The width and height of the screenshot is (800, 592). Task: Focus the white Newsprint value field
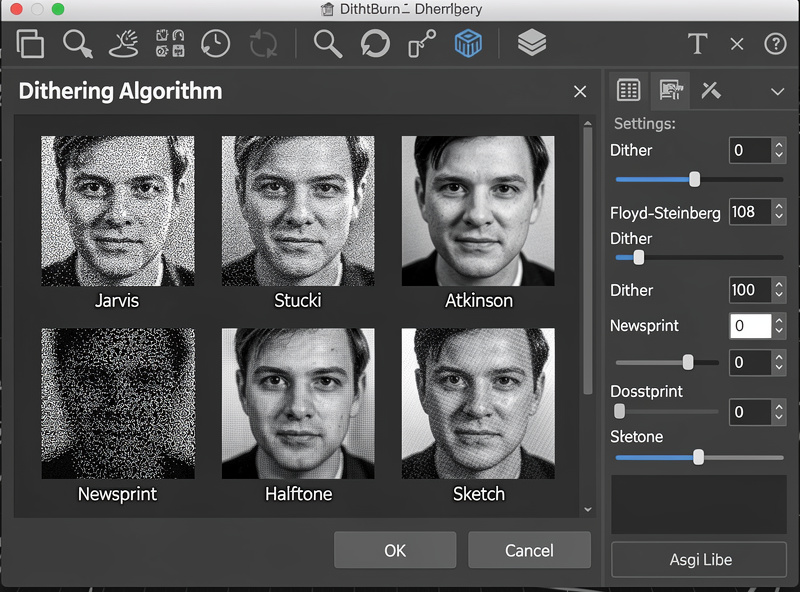point(750,326)
